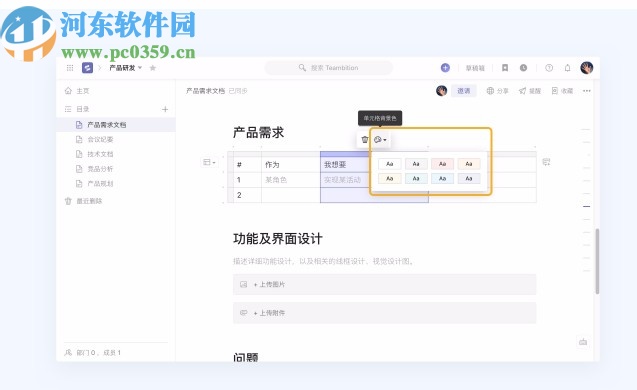Open the bookmark icon in top bar

coord(505,68)
